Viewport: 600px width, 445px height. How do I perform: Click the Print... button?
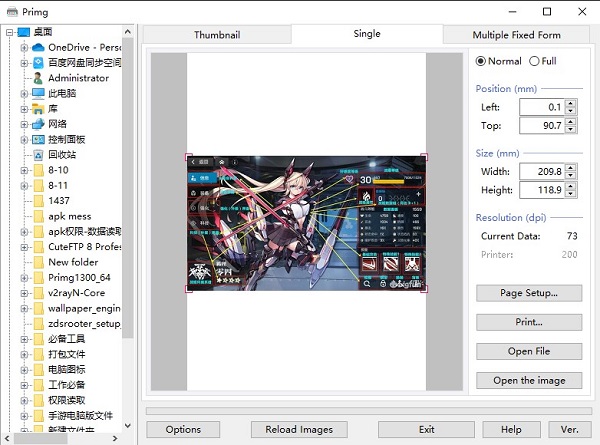pos(529,322)
